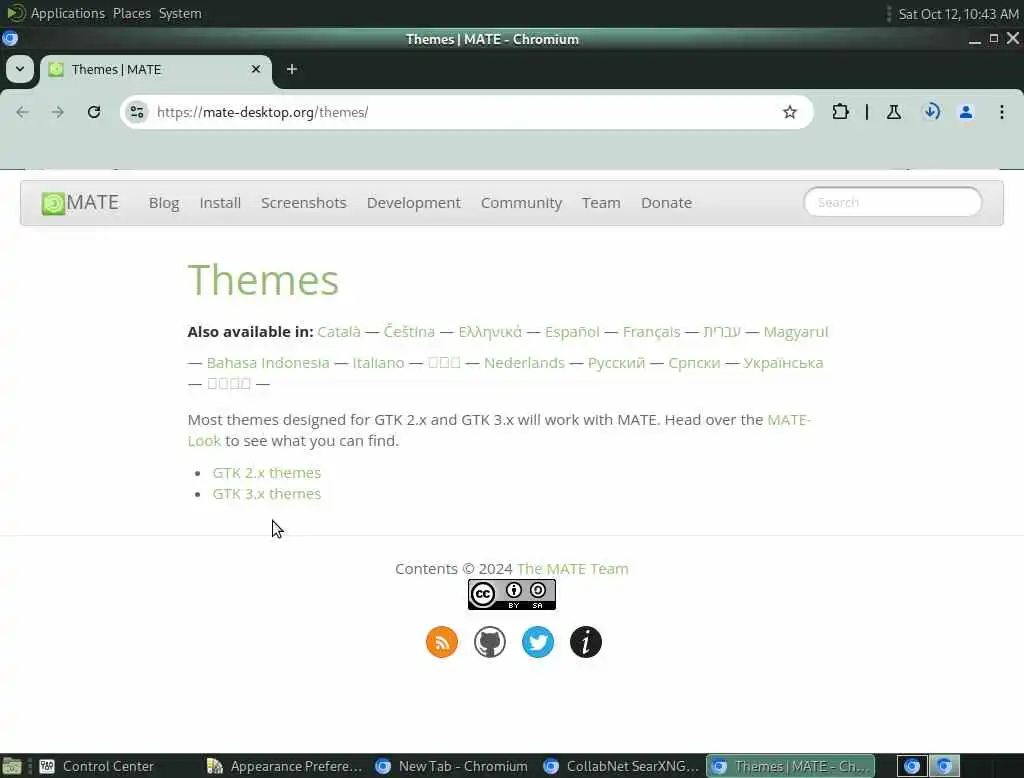Image resolution: width=1024 pixels, height=778 pixels.
Task: Switch to Appearance Preferences in taskbar
Action: pyautogui.click(x=285, y=766)
